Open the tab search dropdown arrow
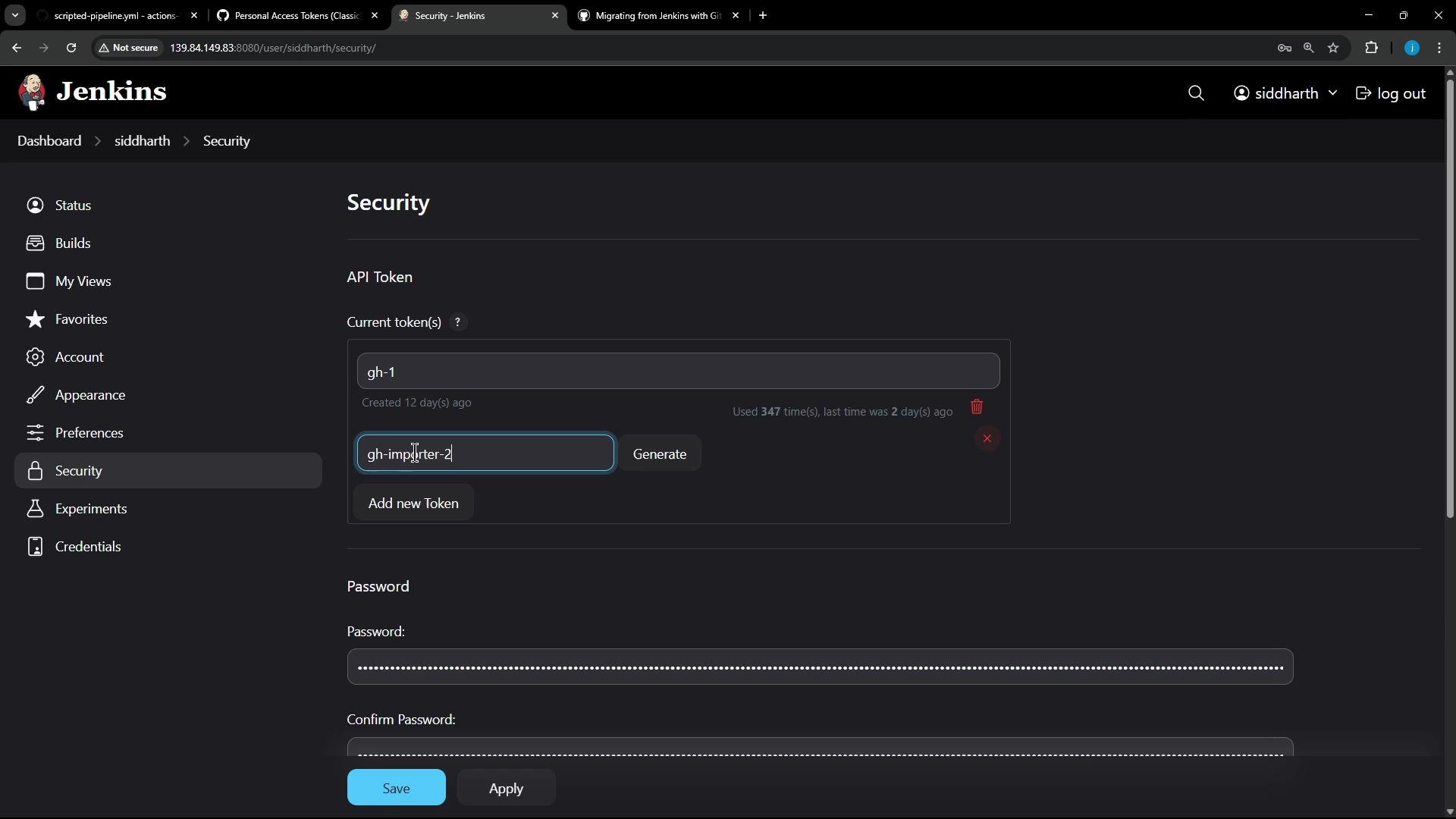The width and height of the screenshot is (1456, 819). click(x=15, y=15)
